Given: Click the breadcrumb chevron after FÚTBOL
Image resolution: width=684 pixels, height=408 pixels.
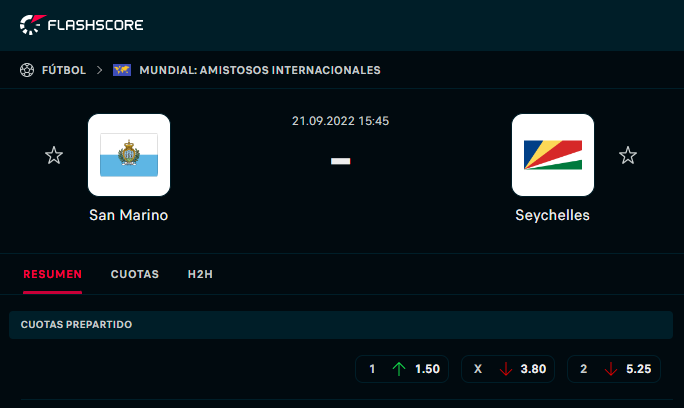Looking at the screenshot, I should coord(99,70).
